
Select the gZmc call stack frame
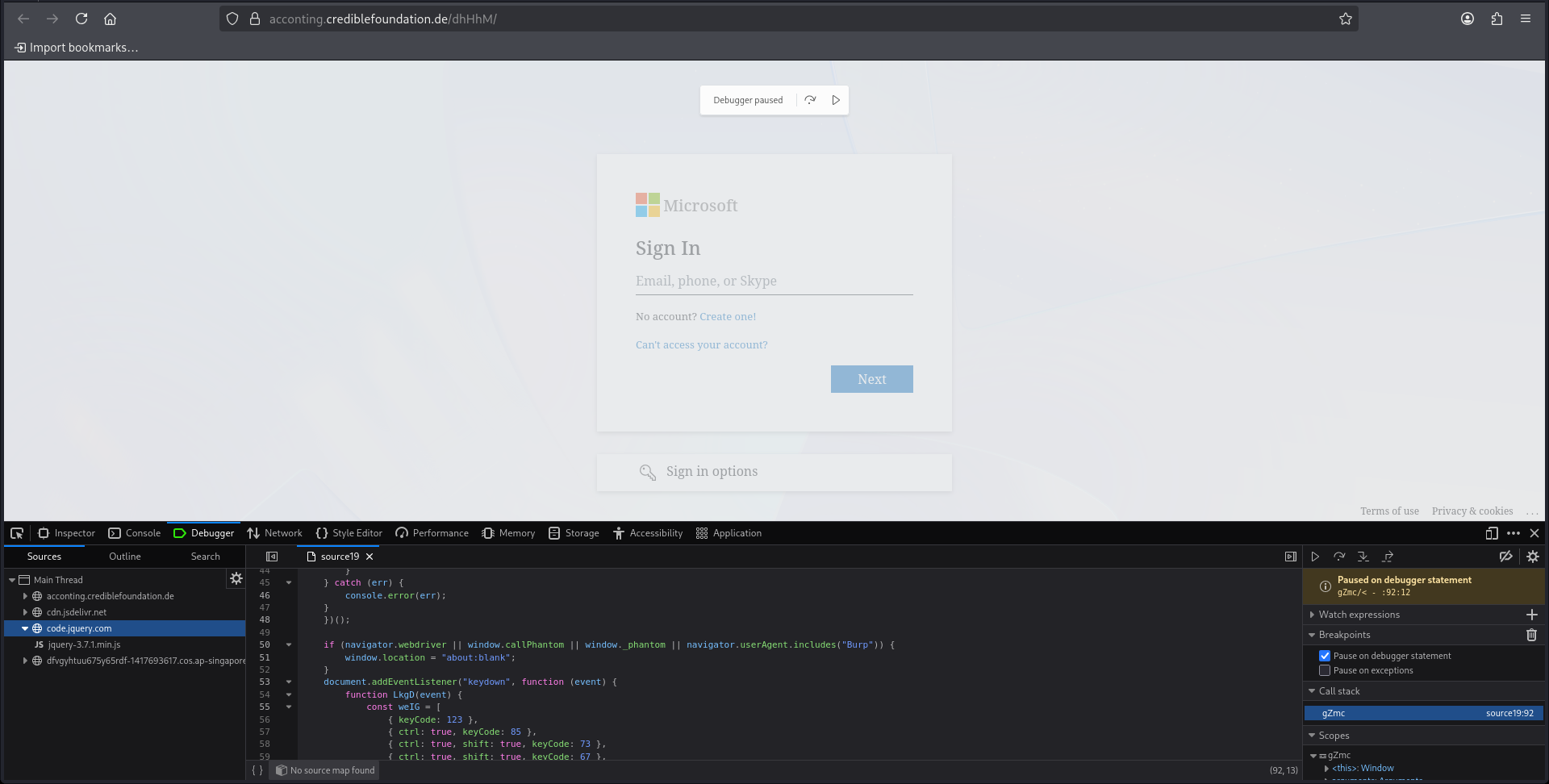click(1424, 713)
